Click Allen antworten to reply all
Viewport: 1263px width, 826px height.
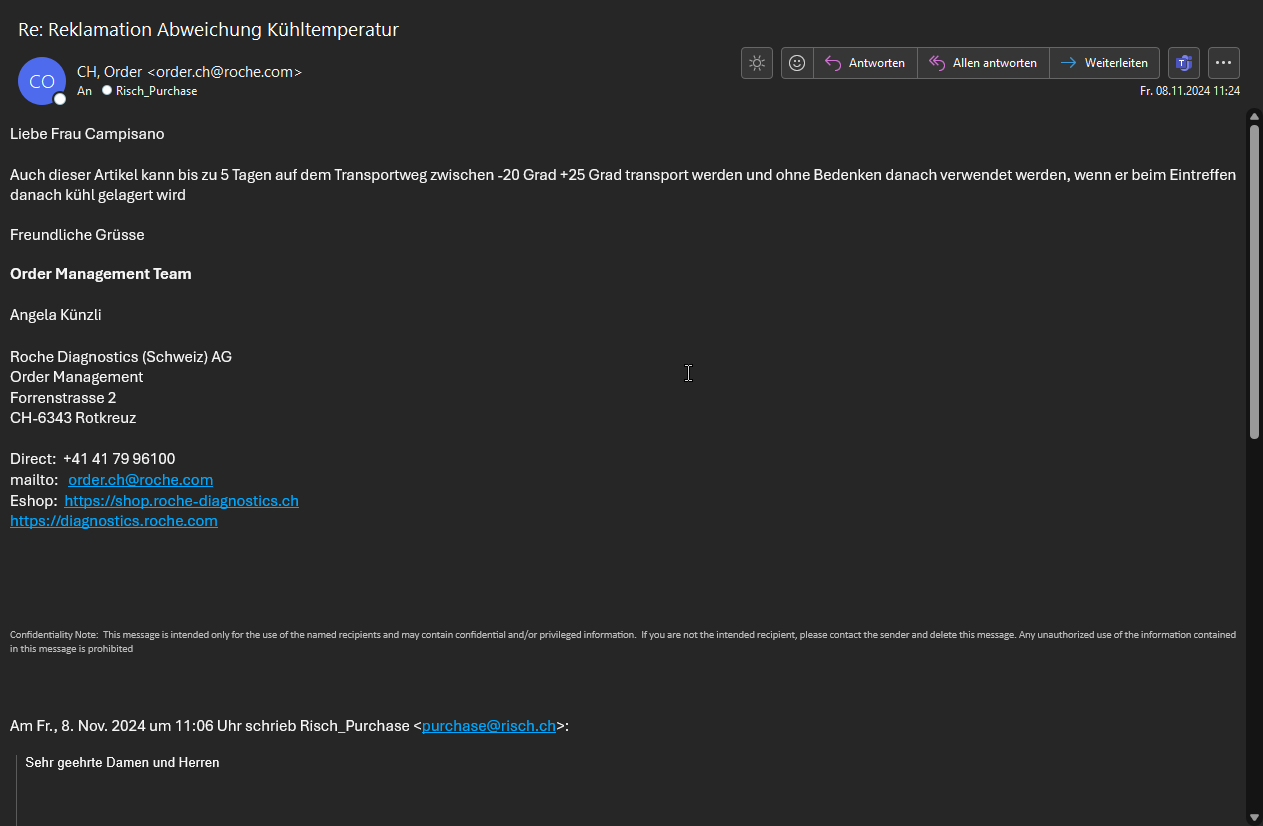[x=983, y=63]
